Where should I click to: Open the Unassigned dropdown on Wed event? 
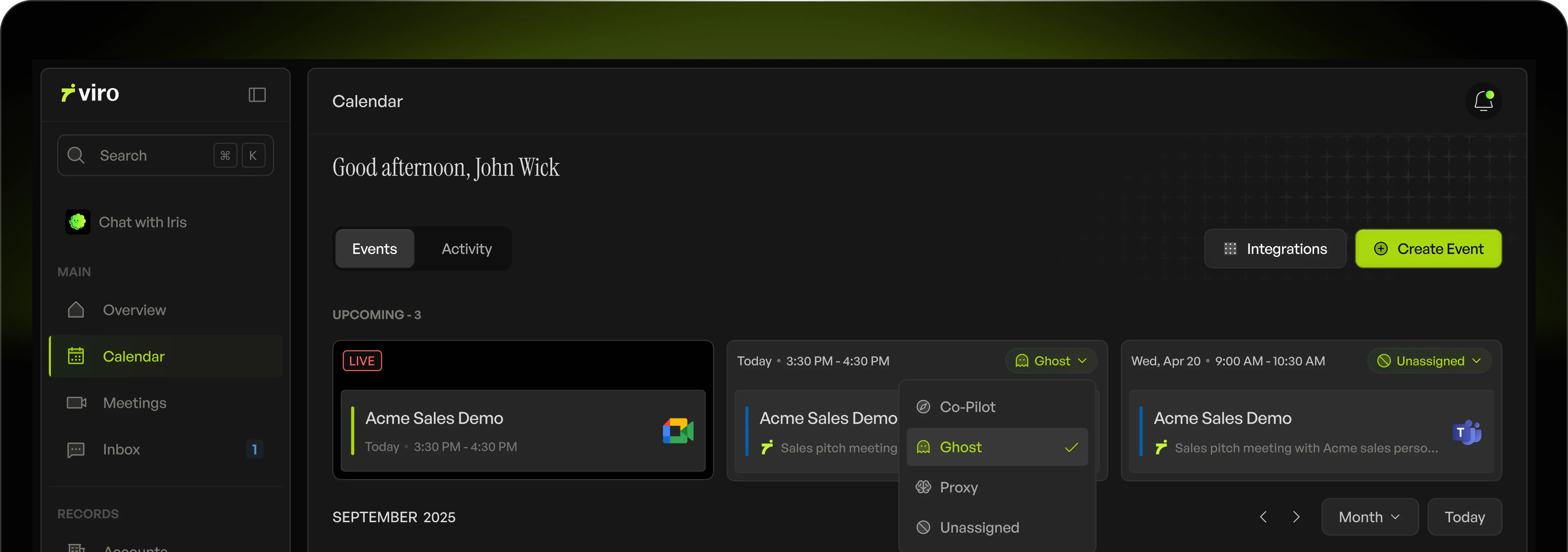pos(1429,361)
